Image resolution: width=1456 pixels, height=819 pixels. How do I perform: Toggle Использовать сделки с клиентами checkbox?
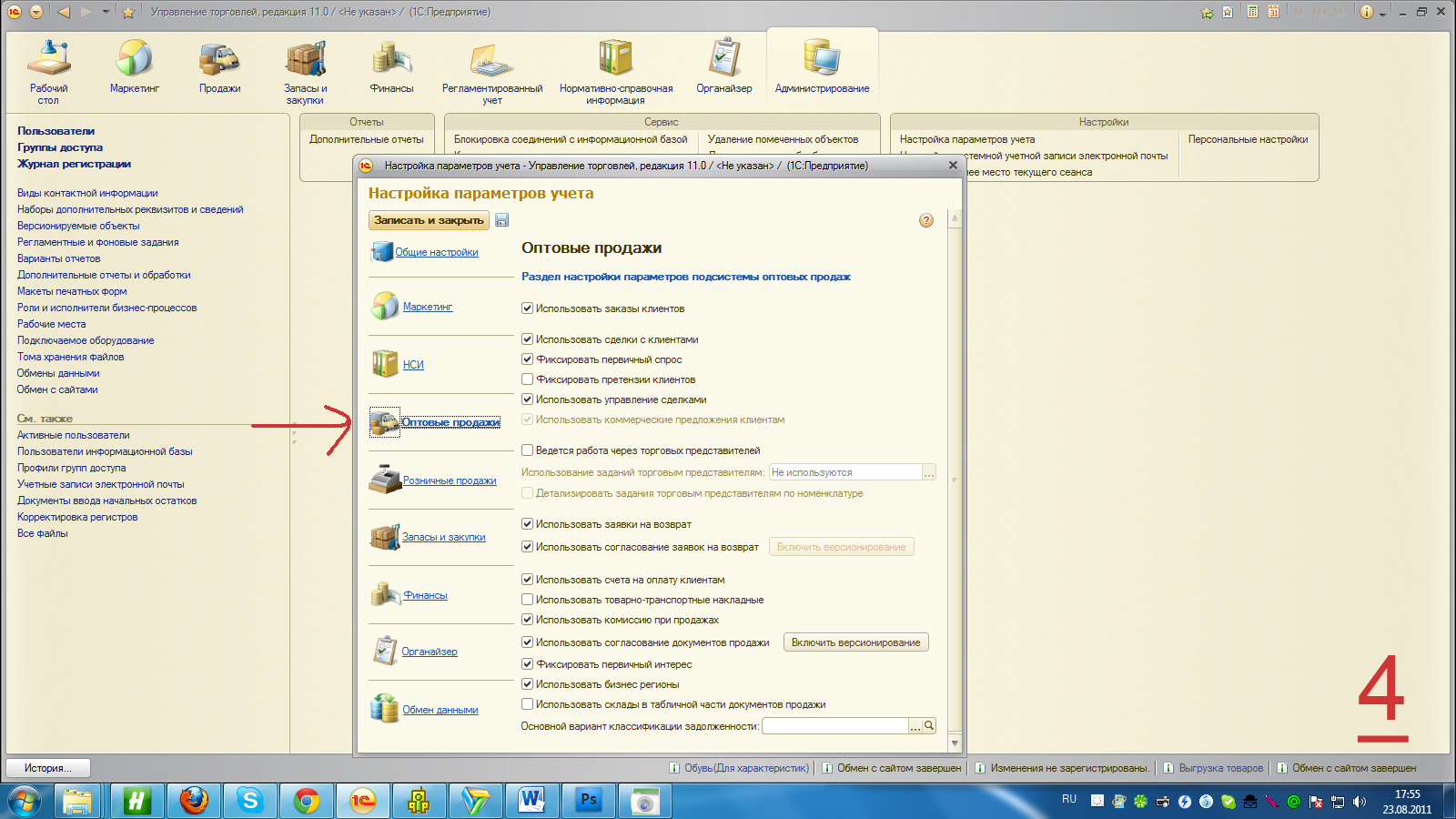(527, 339)
